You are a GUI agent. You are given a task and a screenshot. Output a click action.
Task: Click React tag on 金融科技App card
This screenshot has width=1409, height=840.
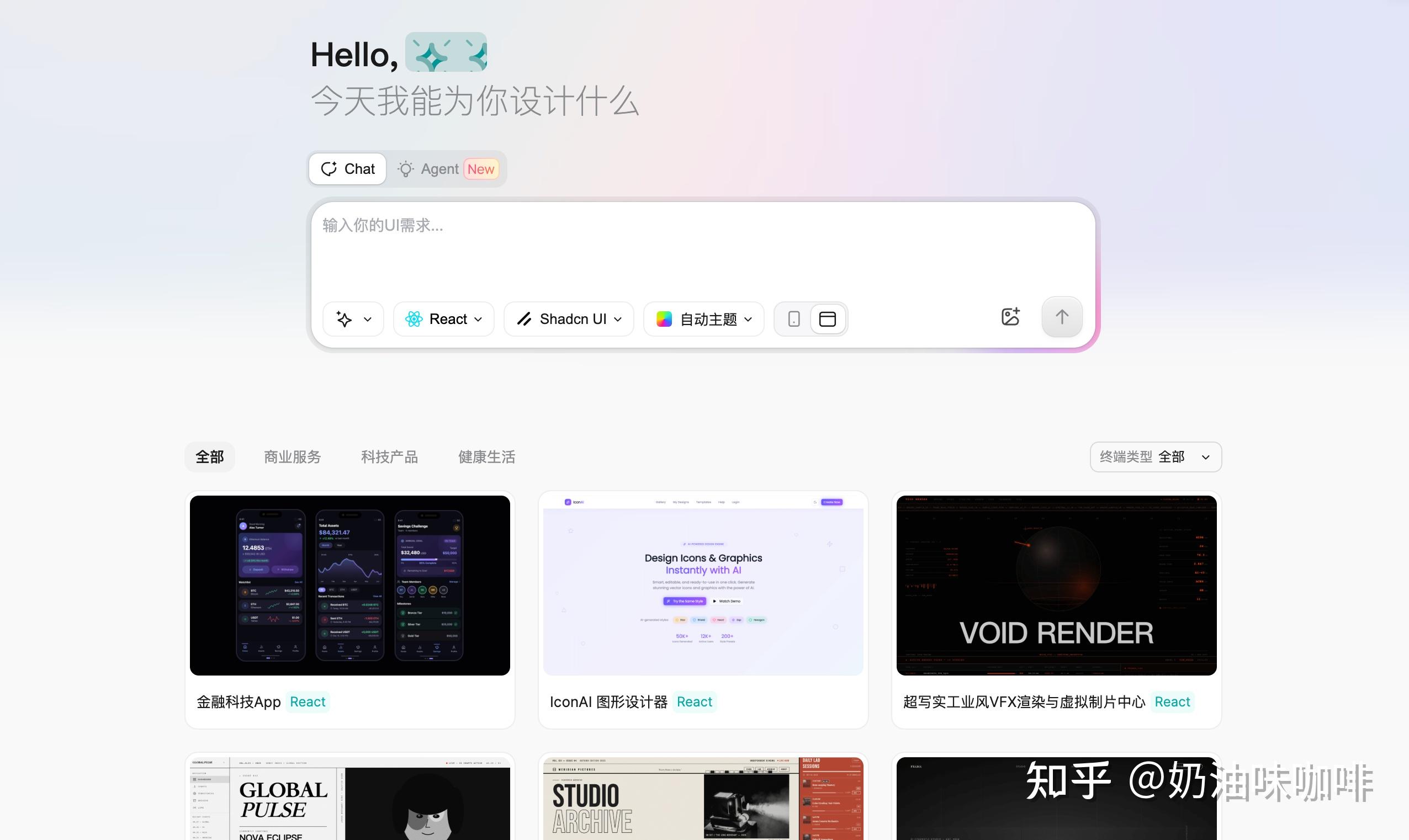308,702
